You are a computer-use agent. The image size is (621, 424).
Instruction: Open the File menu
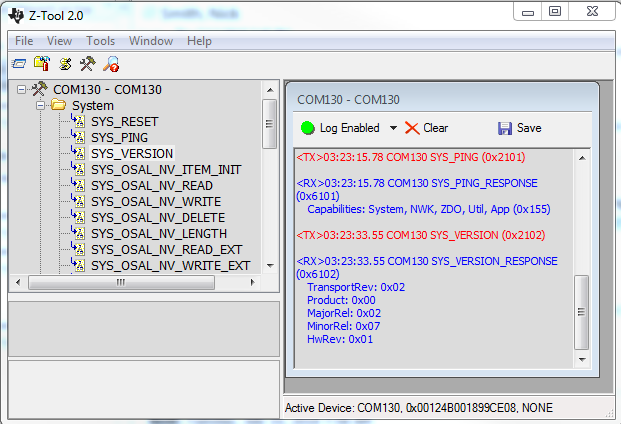pyautogui.click(x=24, y=41)
